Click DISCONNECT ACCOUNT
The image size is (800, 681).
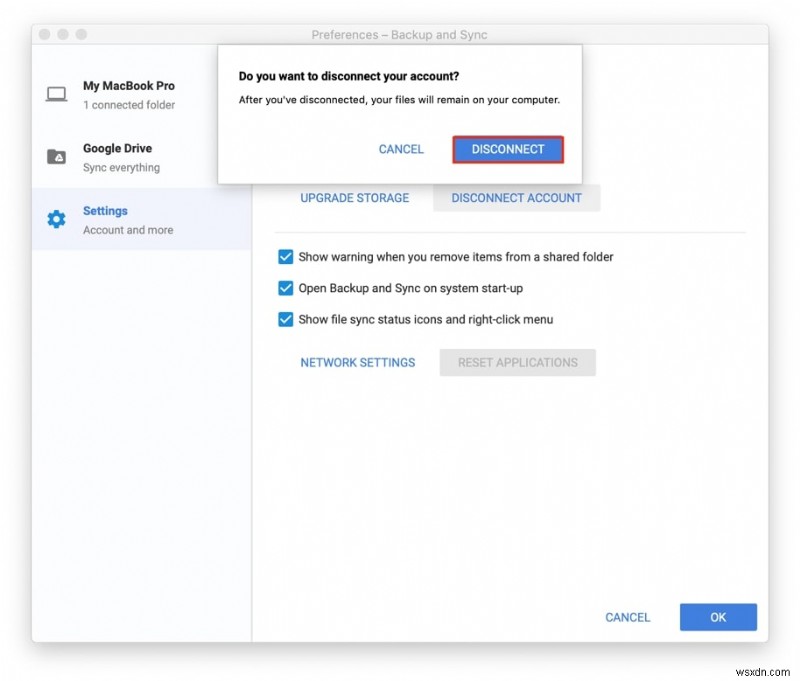[516, 198]
